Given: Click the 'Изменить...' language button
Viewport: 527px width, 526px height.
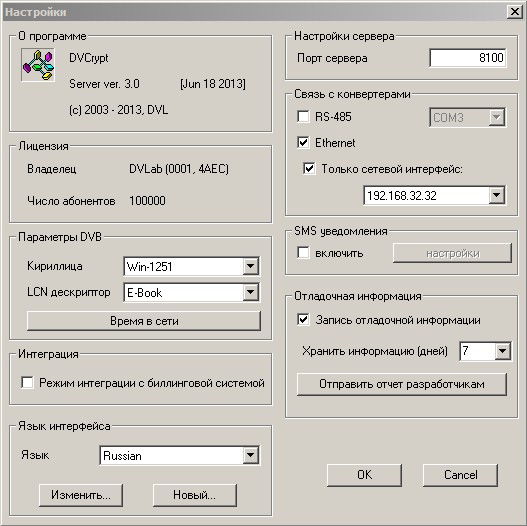Looking at the screenshot, I should pyautogui.click(x=81, y=495).
